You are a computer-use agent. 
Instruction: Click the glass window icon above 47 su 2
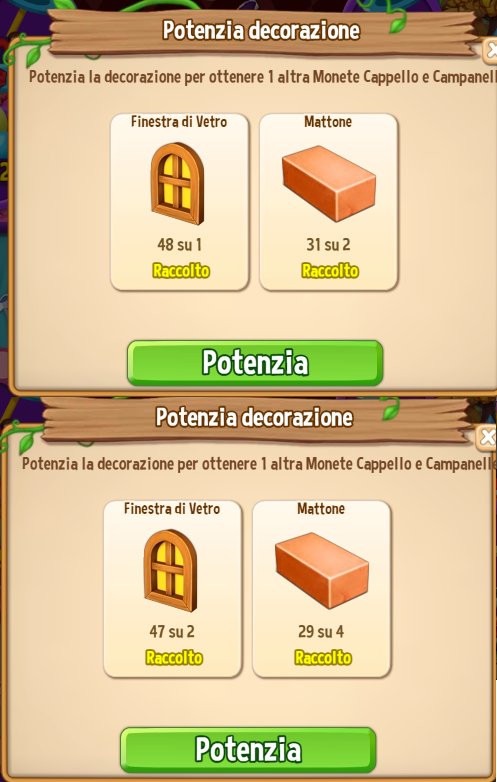tap(170, 571)
